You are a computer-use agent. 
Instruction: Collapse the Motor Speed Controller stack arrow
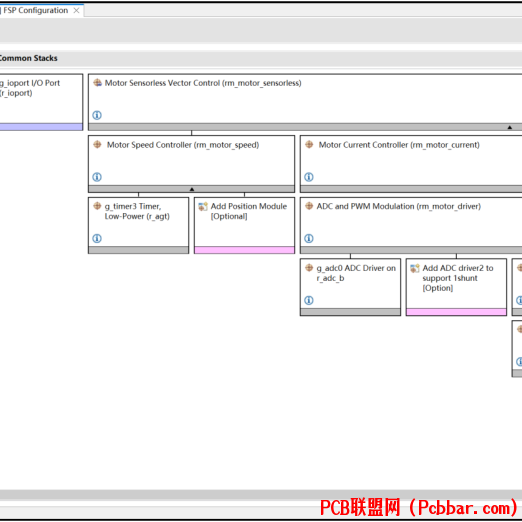click(192, 189)
